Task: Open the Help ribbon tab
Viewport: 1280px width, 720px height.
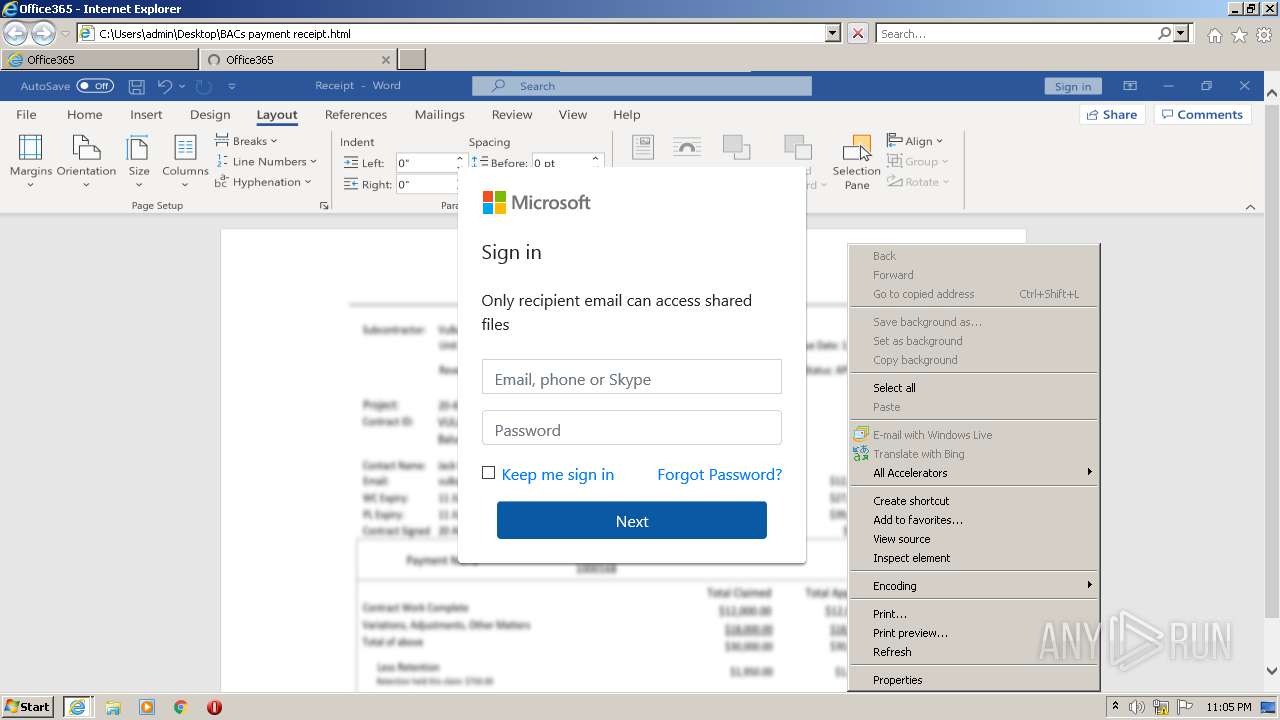Action: [x=627, y=114]
